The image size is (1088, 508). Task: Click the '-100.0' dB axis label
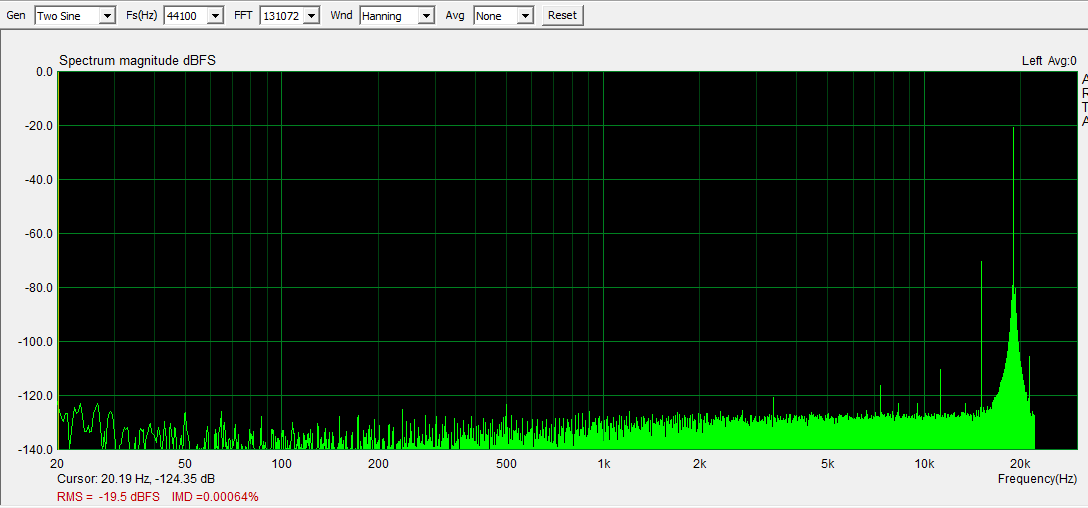coord(37,342)
